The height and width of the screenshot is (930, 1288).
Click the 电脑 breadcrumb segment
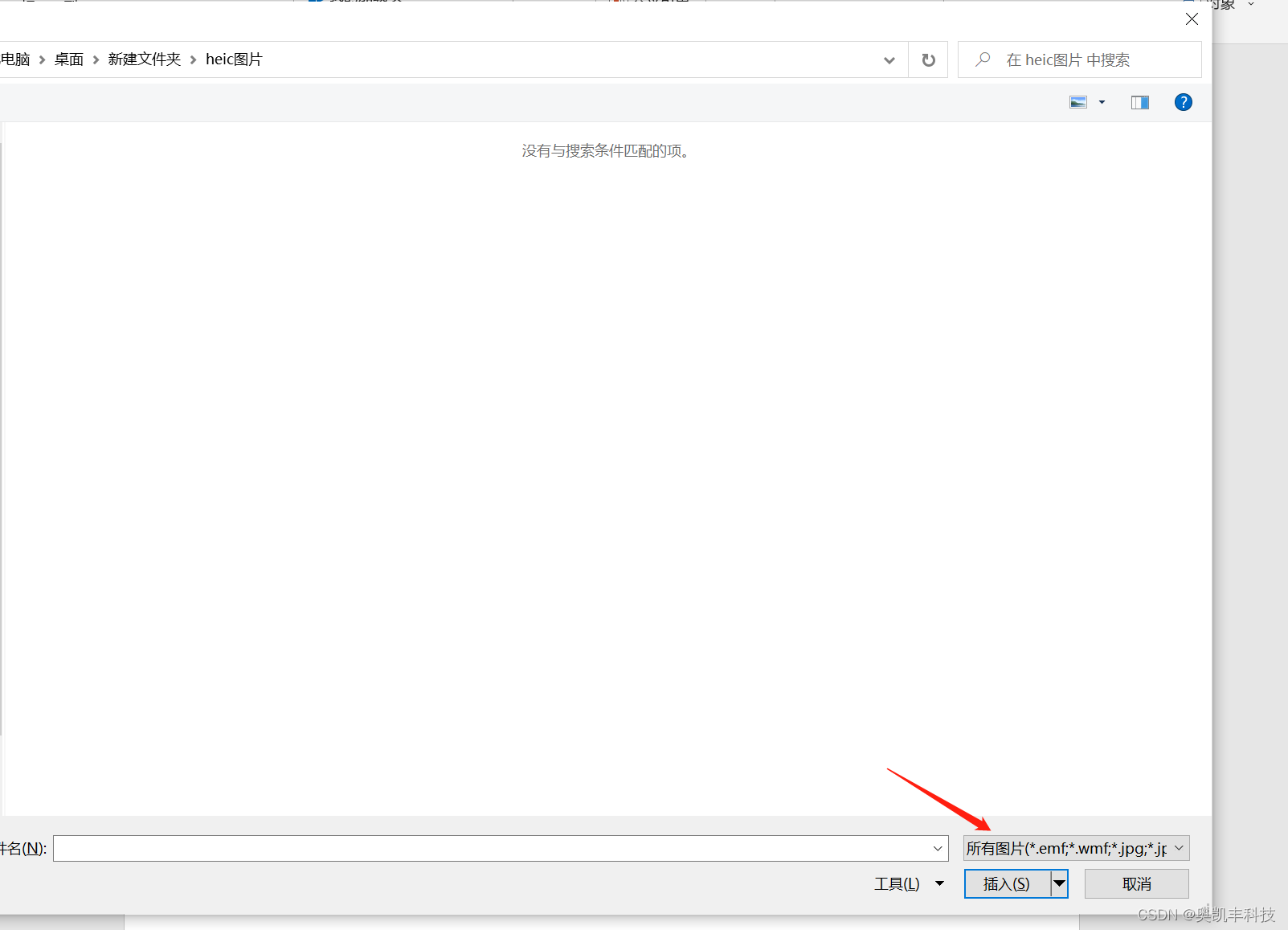(x=15, y=59)
